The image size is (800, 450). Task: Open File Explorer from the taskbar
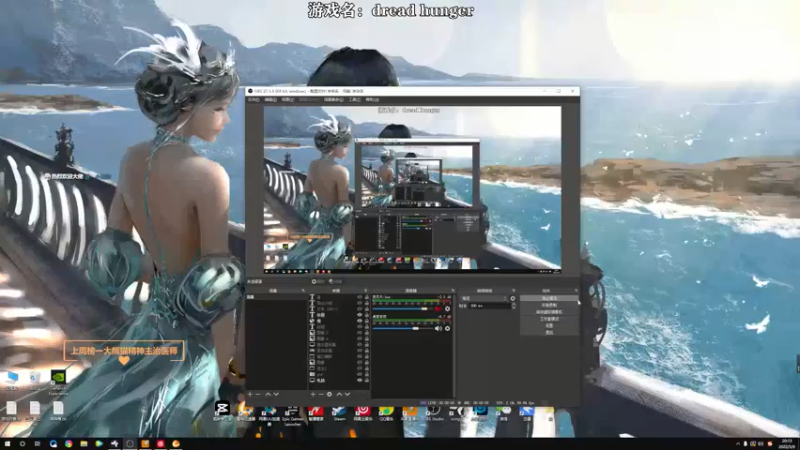pyautogui.click(x=84, y=444)
